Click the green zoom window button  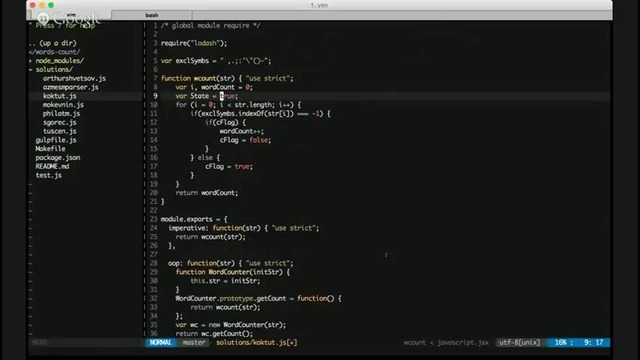[51, 5]
